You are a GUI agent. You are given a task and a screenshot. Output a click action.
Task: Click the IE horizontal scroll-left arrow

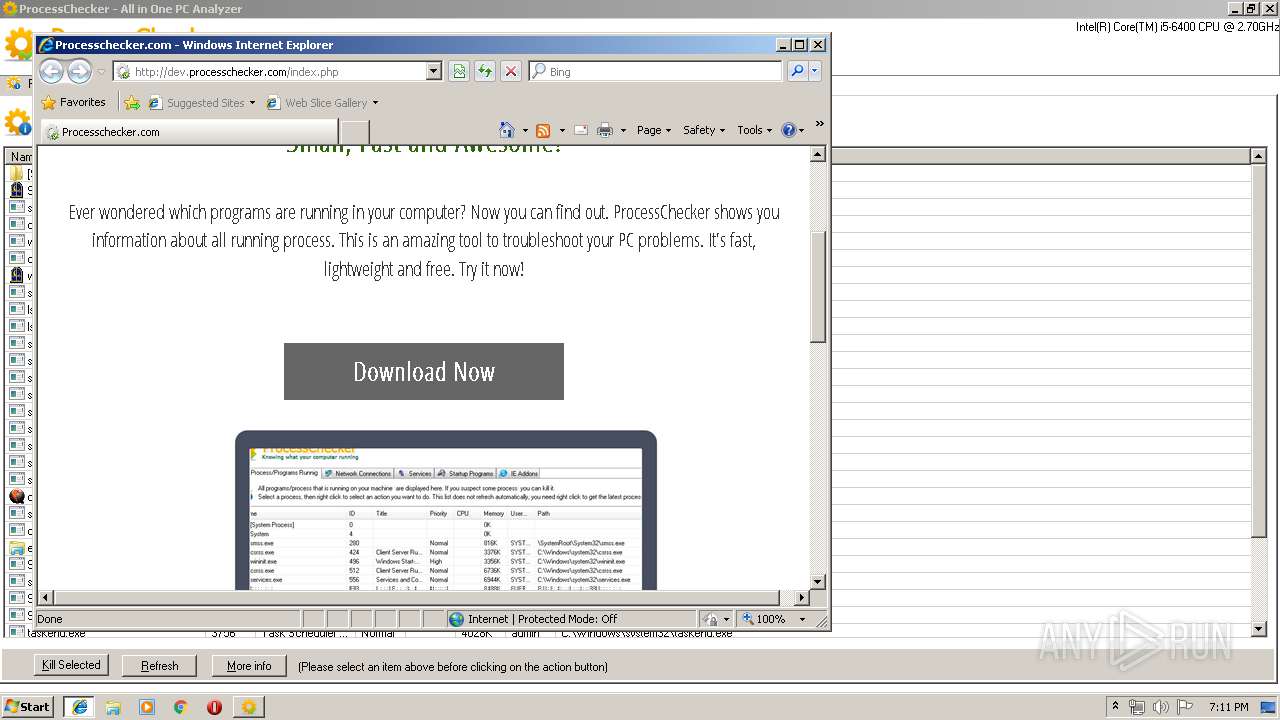tap(45, 597)
